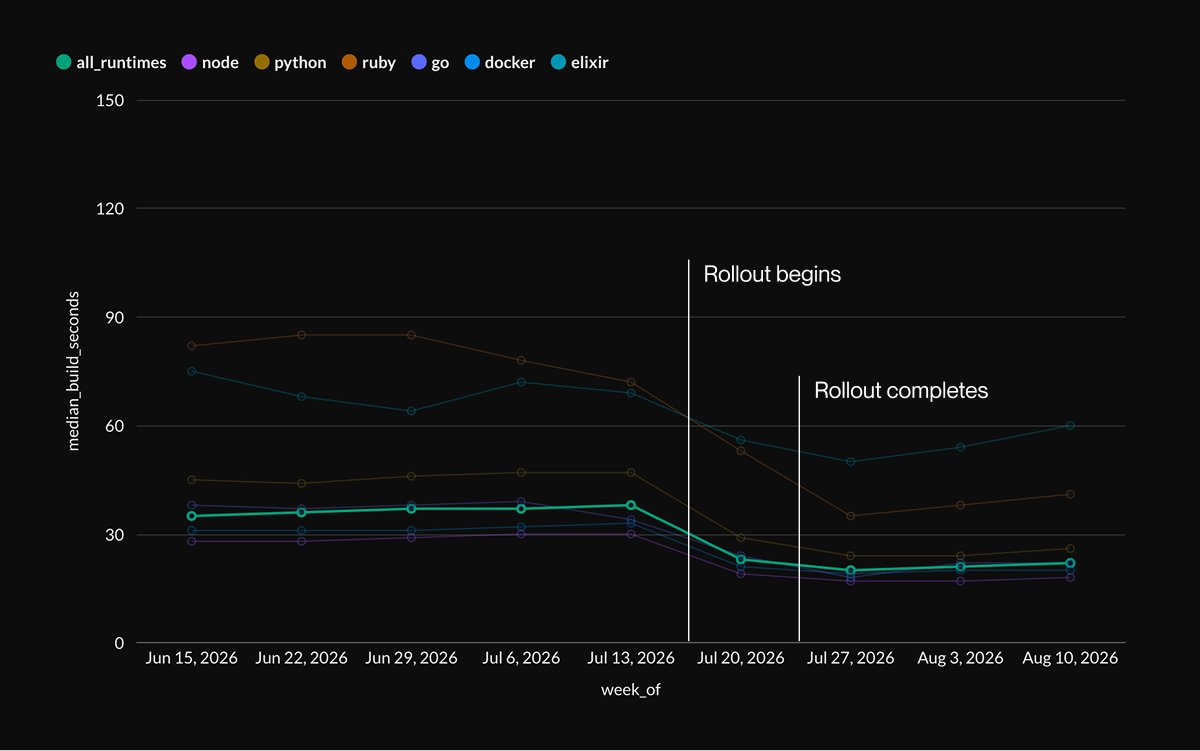Click elixir data point at Jun 15, 2026

coord(191,371)
